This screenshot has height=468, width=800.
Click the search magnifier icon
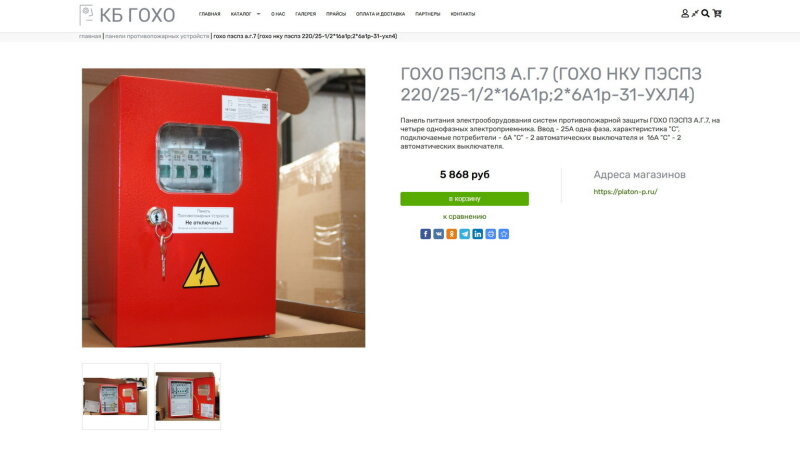[705, 13]
